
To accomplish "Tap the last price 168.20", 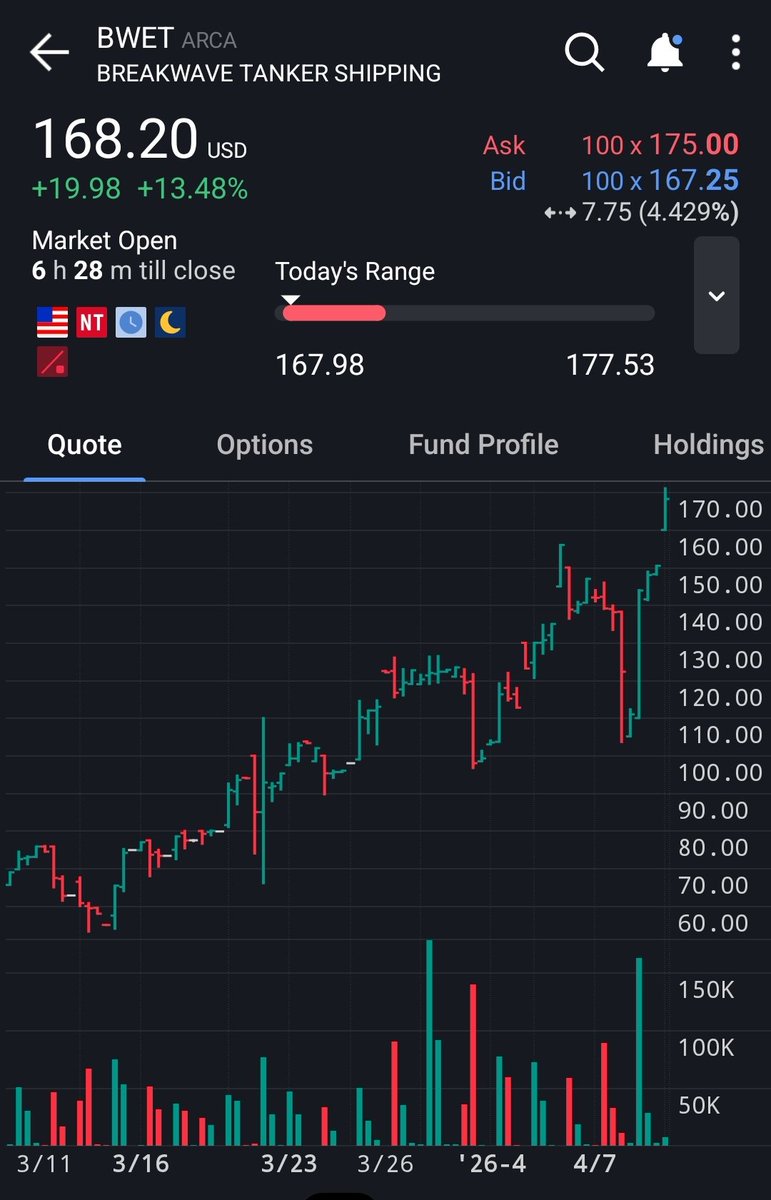I will pos(116,138).
